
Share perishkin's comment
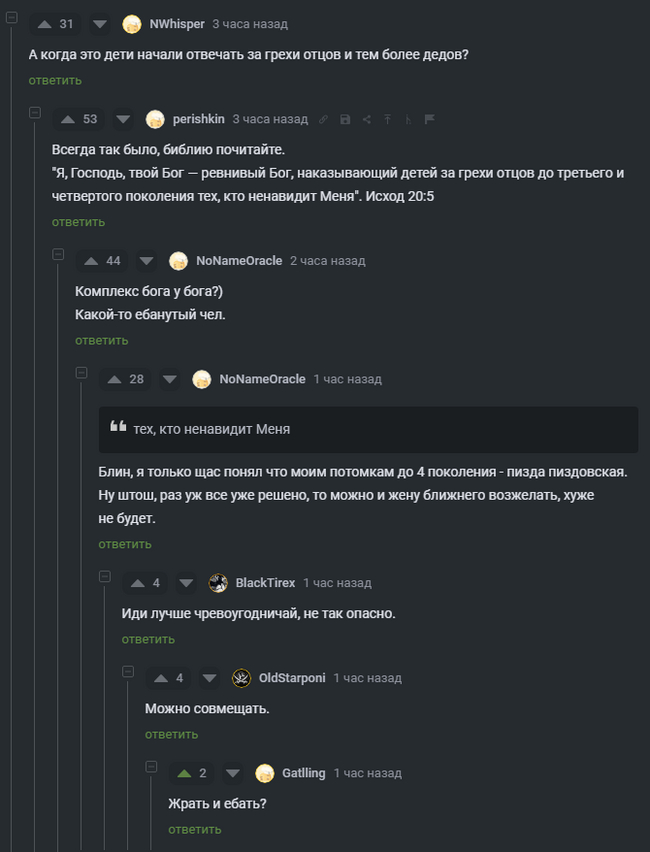(x=366, y=118)
